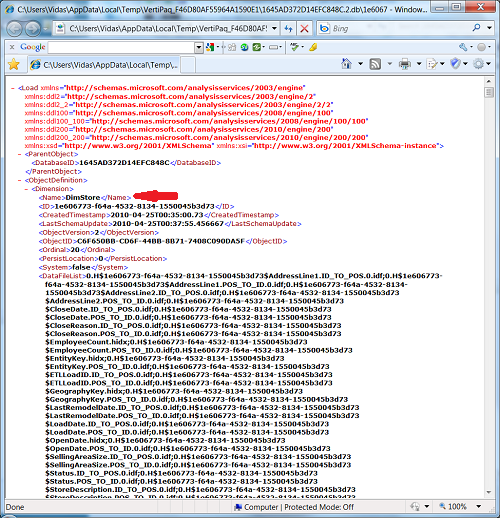Click the green square Google Toolbar icon
Screen dimensions: 500x518
(256, 47)
